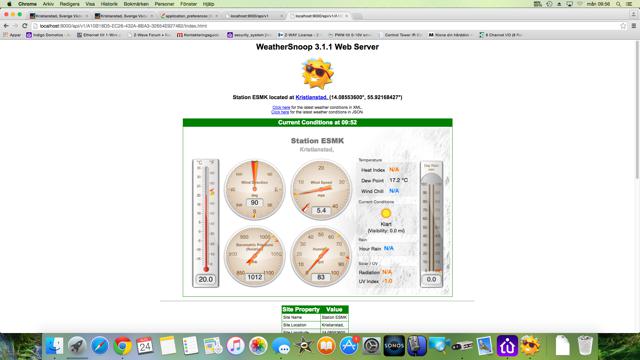The width and height of the screenshot is (640, 360).
Task: Open Preview app icon in Dock
Action: [484, 346]
